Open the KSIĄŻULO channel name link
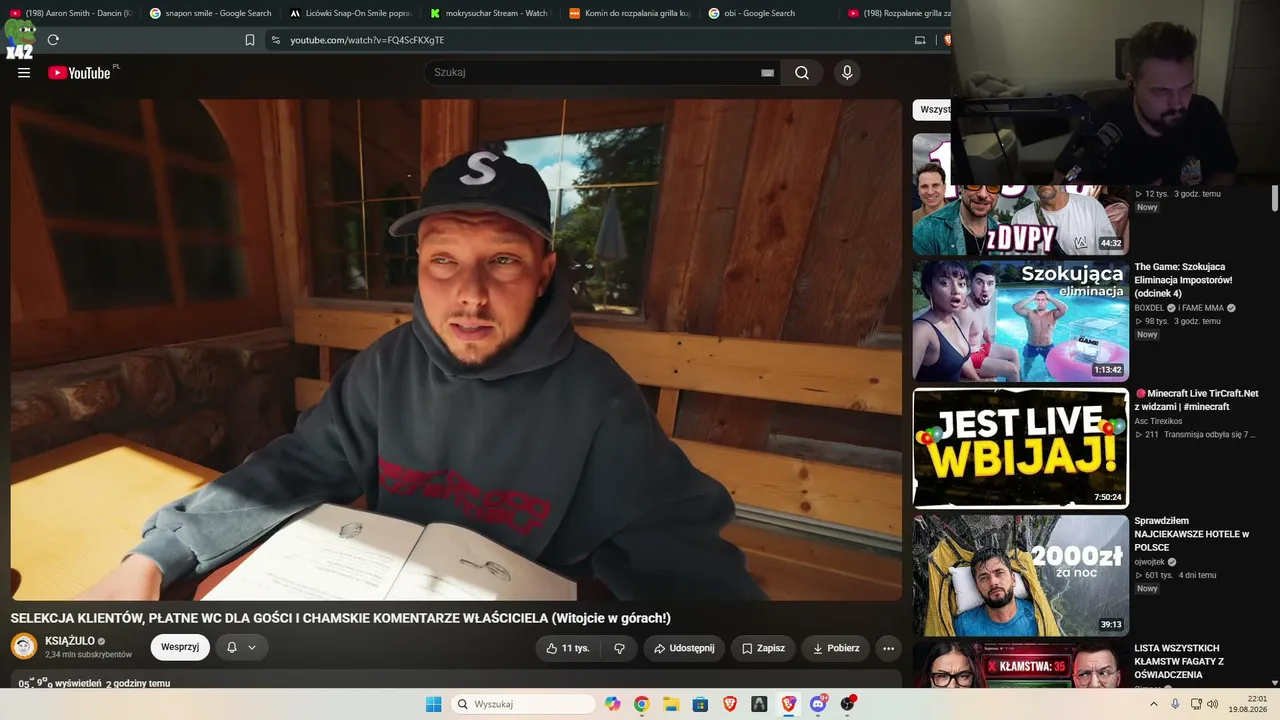 pos(70,641)
